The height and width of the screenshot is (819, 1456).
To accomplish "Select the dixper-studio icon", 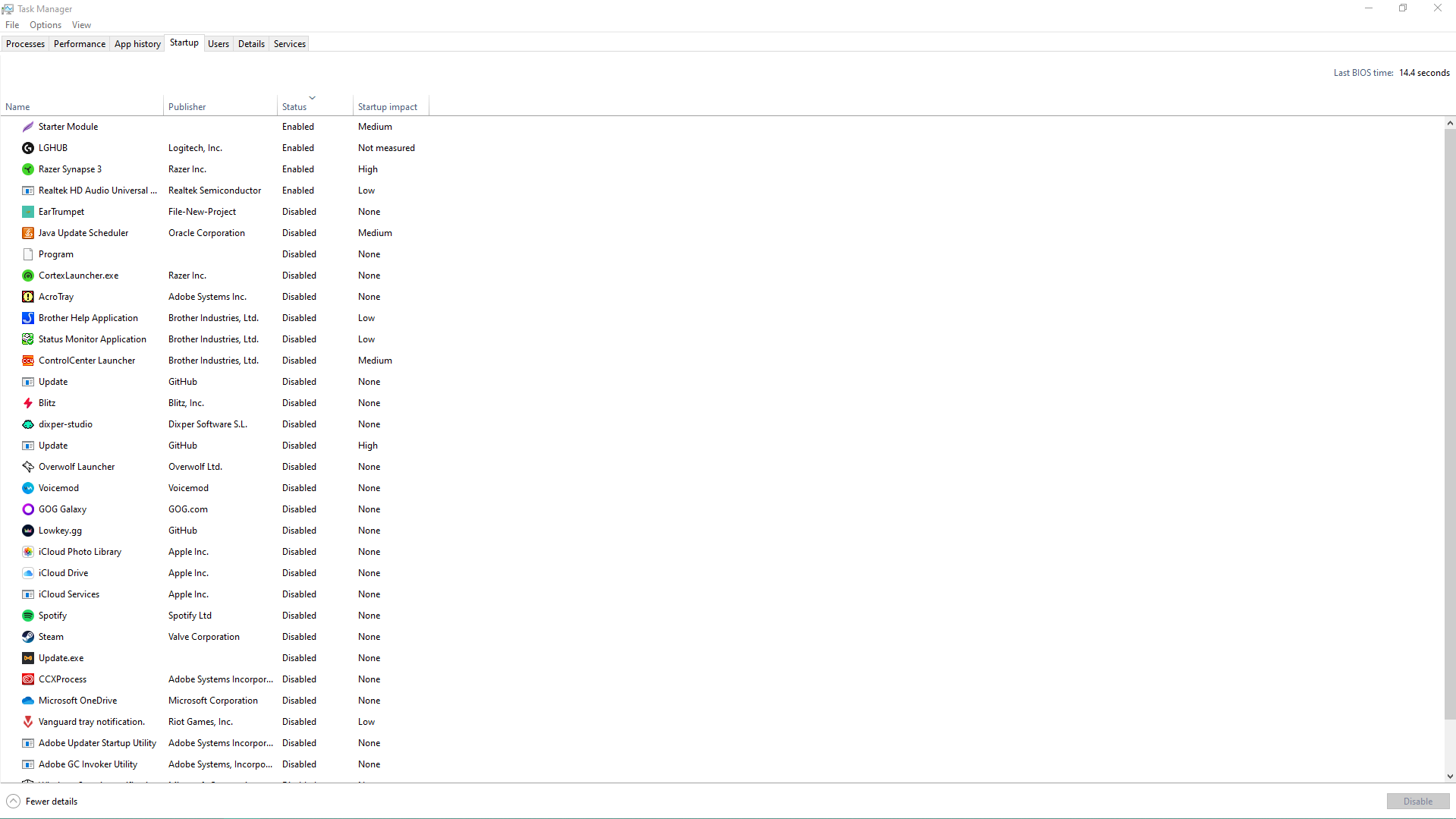I will click(x=28, y=424).
